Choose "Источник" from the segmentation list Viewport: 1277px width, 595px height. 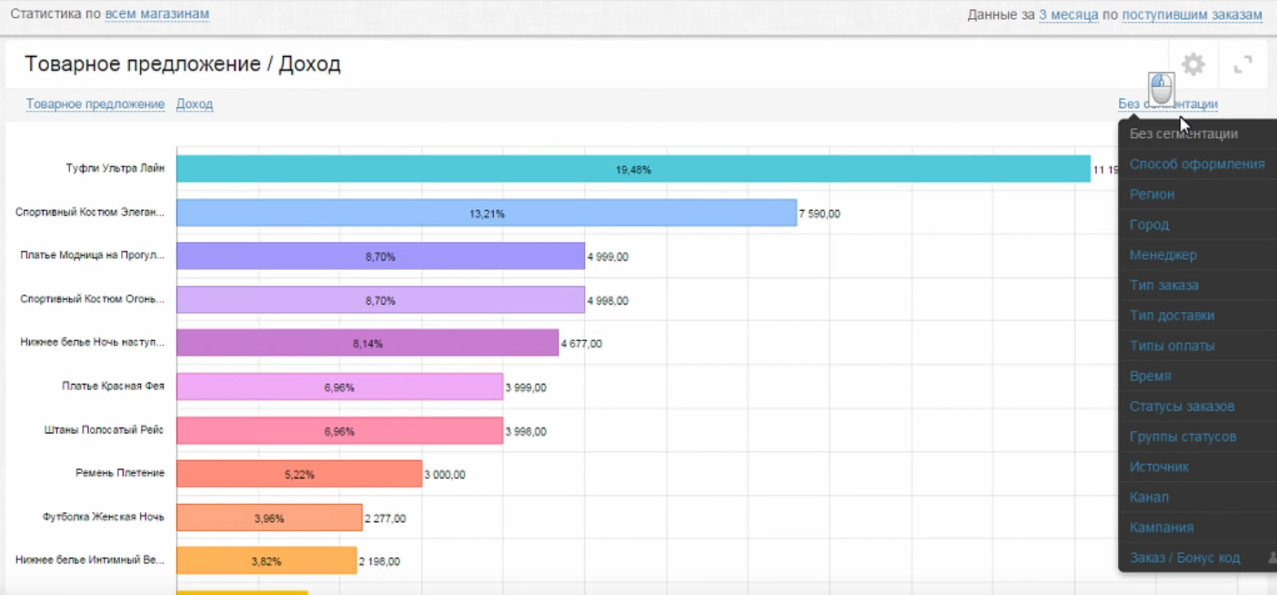1159,467
